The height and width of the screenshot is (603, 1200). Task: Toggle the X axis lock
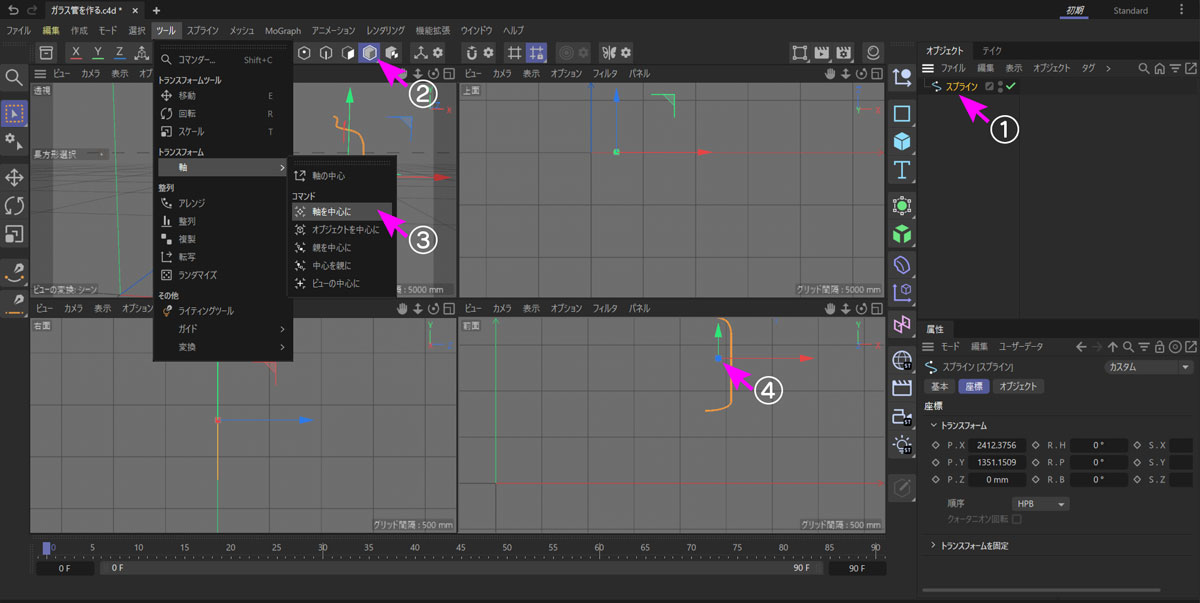point(76,52)
